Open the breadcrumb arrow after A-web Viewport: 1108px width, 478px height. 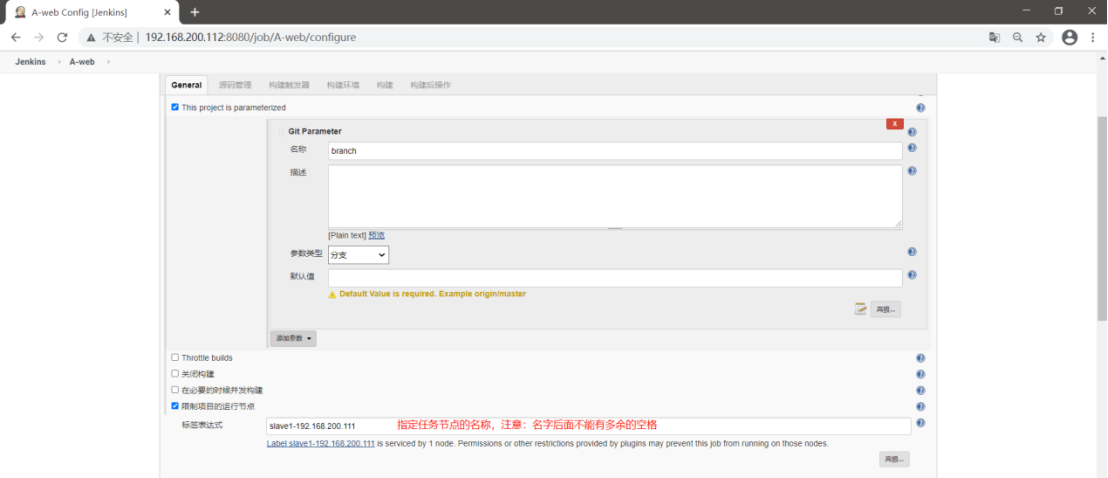point(107,62)
